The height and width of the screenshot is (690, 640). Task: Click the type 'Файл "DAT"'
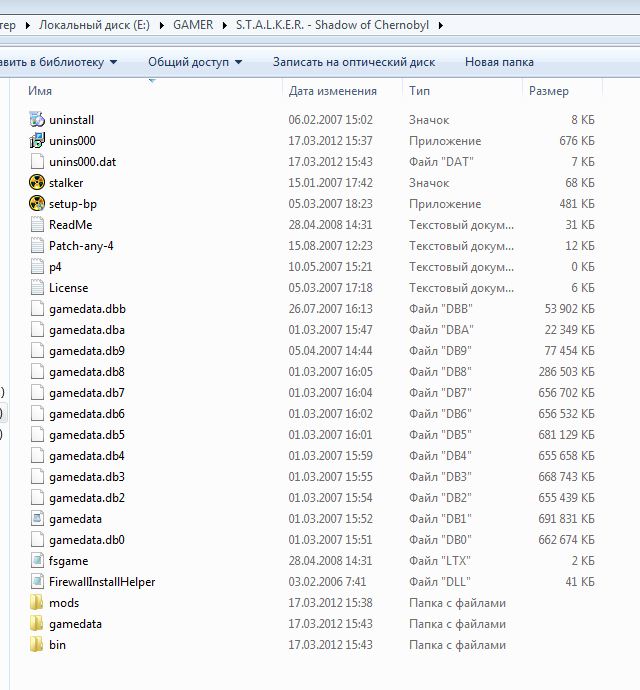point(441,162)
